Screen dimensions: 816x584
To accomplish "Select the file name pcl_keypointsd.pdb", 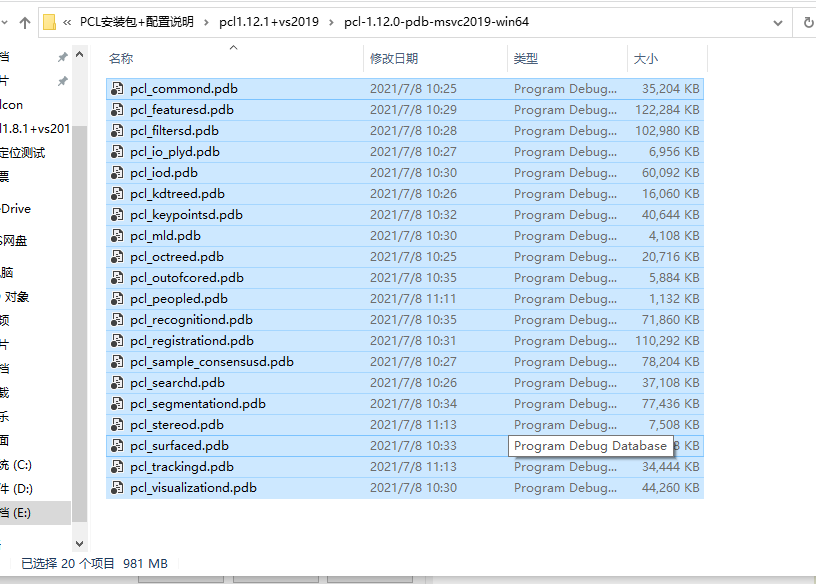I will tap(186, 215).
